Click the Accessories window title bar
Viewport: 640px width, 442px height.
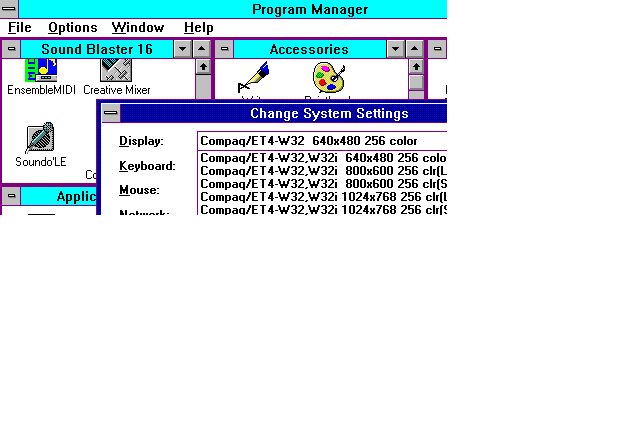(309, 49)
